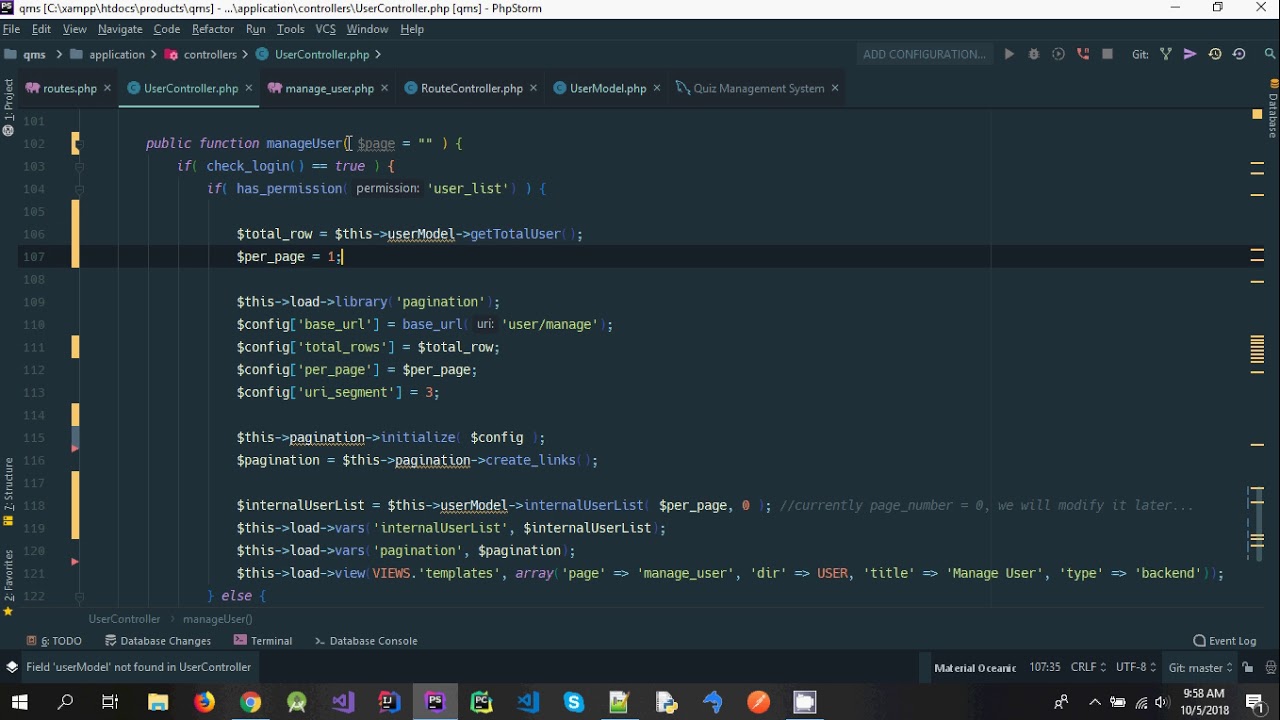The height and width of the screenshot is (720, 1280).
Task: Toggle tool window bars via bottom-left icon
Action: click(12, 667)
